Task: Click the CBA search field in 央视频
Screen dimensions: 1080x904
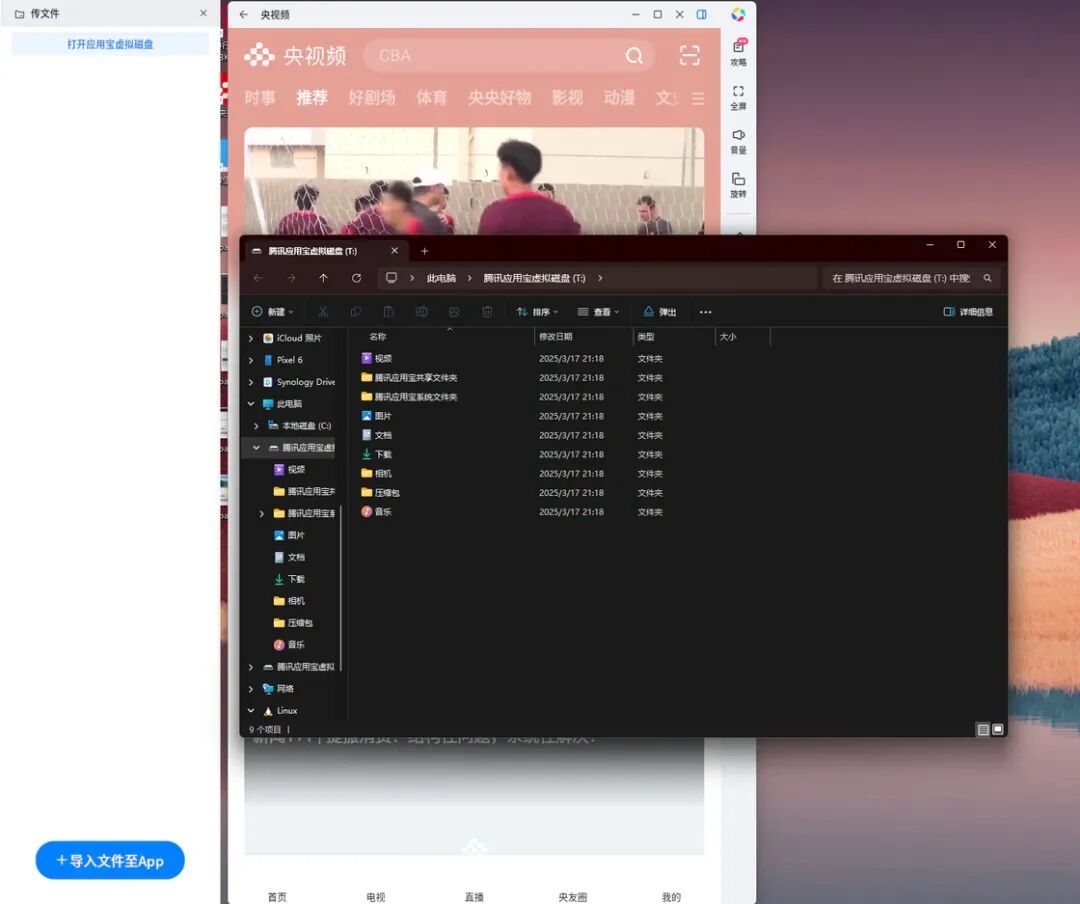Action: 508,56
